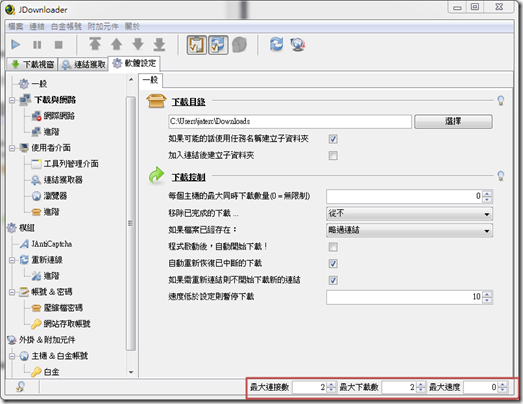Open the 連結 menu
This screenshot has height=404, width=523.
click(x=37, y=26)
